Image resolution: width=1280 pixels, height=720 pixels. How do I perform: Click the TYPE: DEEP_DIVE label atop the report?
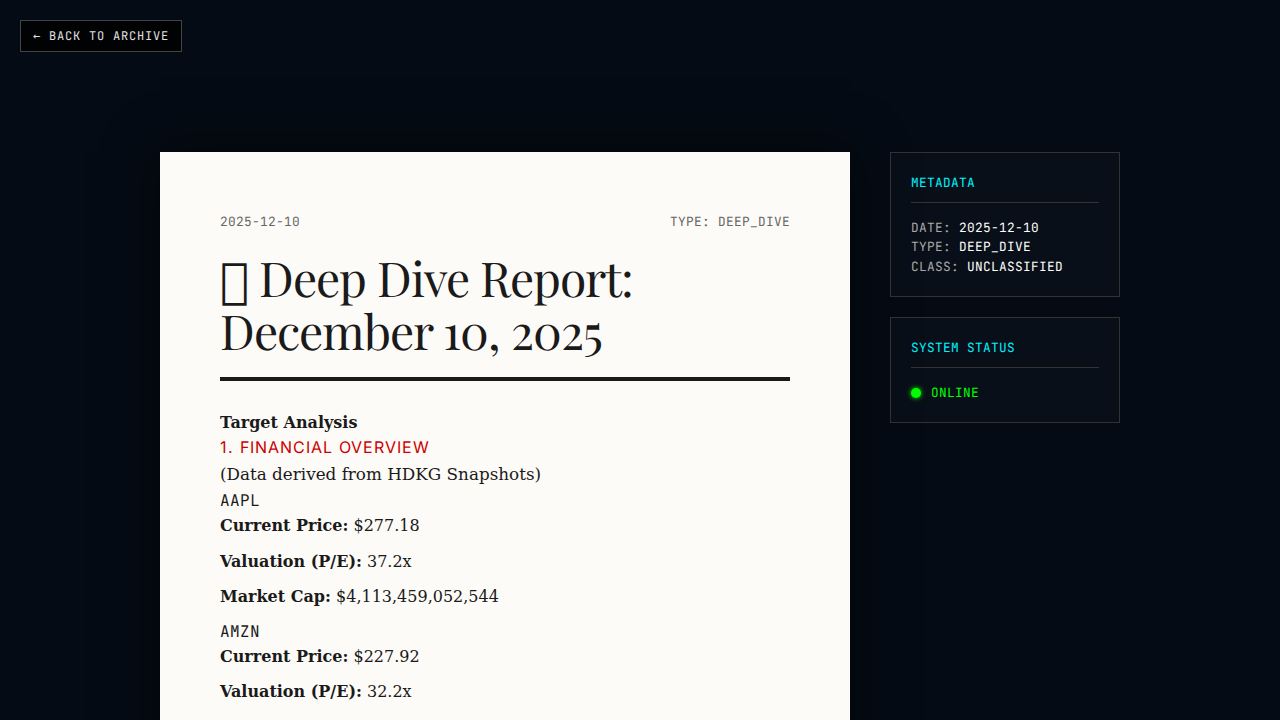pyautogui.click(x=729, y=222)
